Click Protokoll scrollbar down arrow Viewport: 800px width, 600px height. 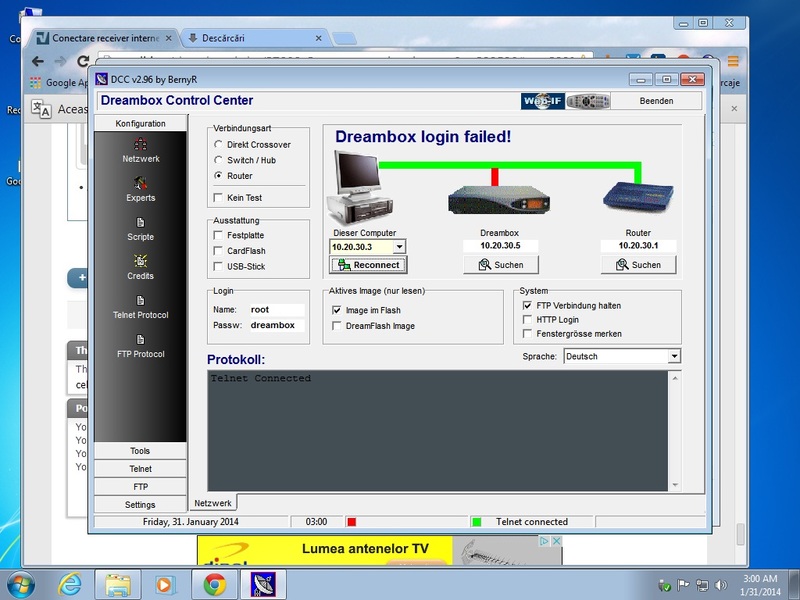pos(675,485)
